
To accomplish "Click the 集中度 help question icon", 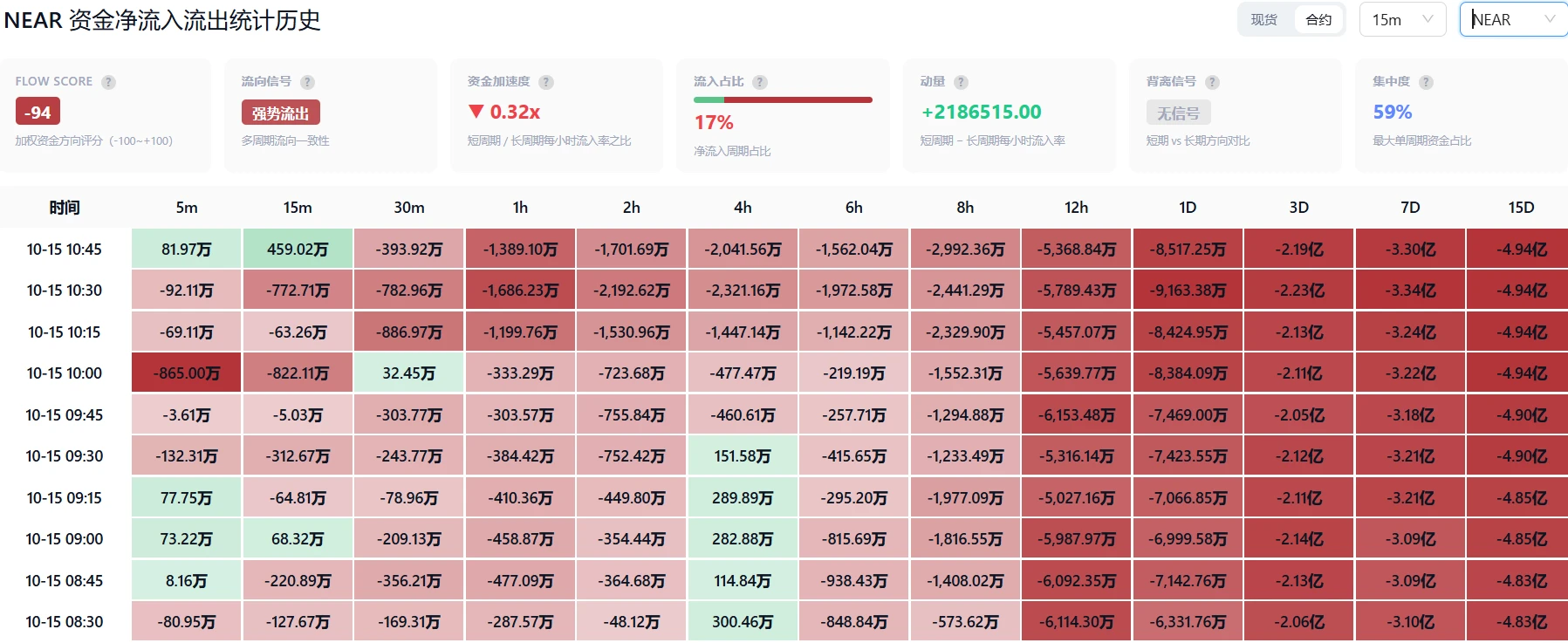I will coord(1426,82).
